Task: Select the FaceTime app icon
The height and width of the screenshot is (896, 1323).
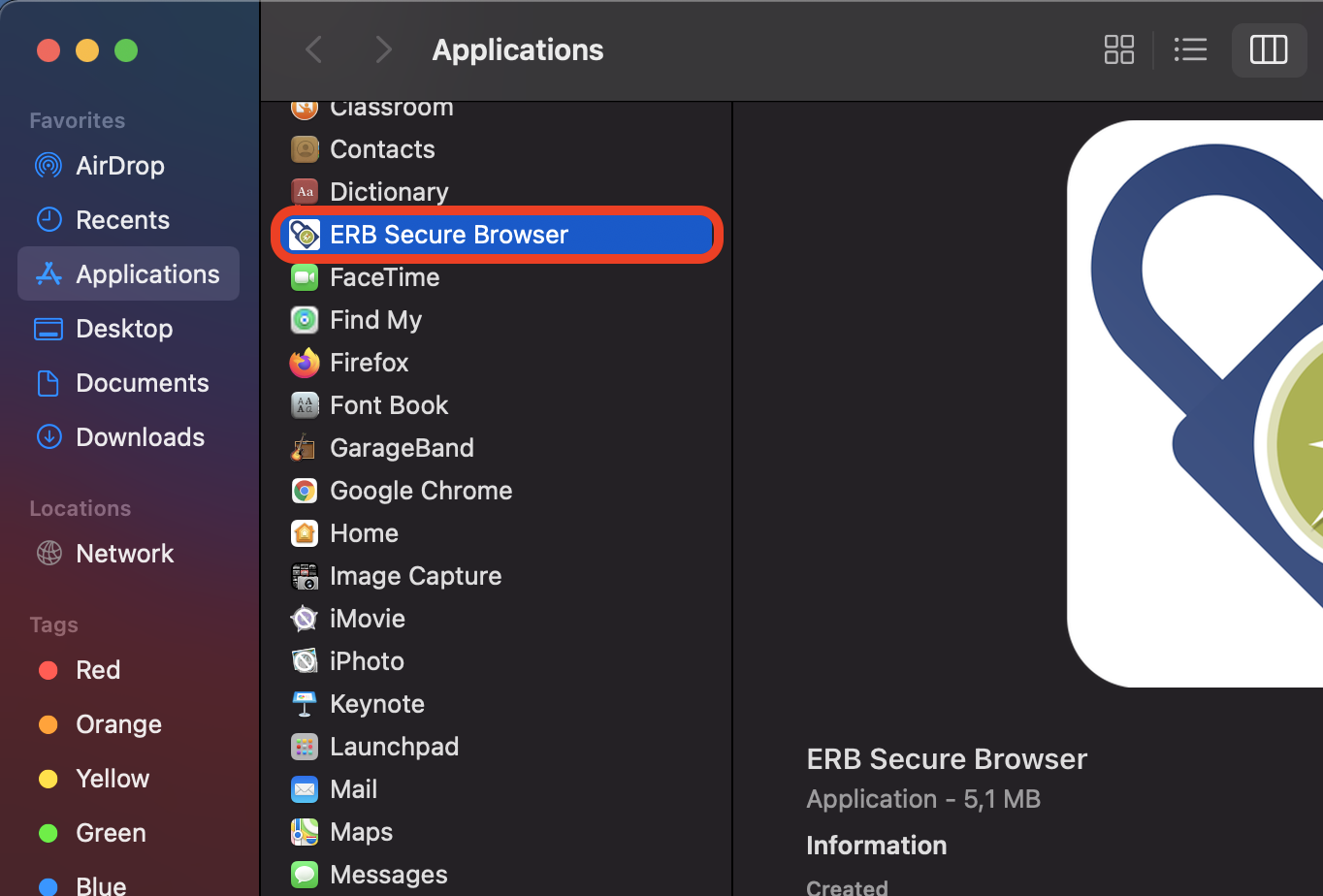Action: [x=305, y=277]
